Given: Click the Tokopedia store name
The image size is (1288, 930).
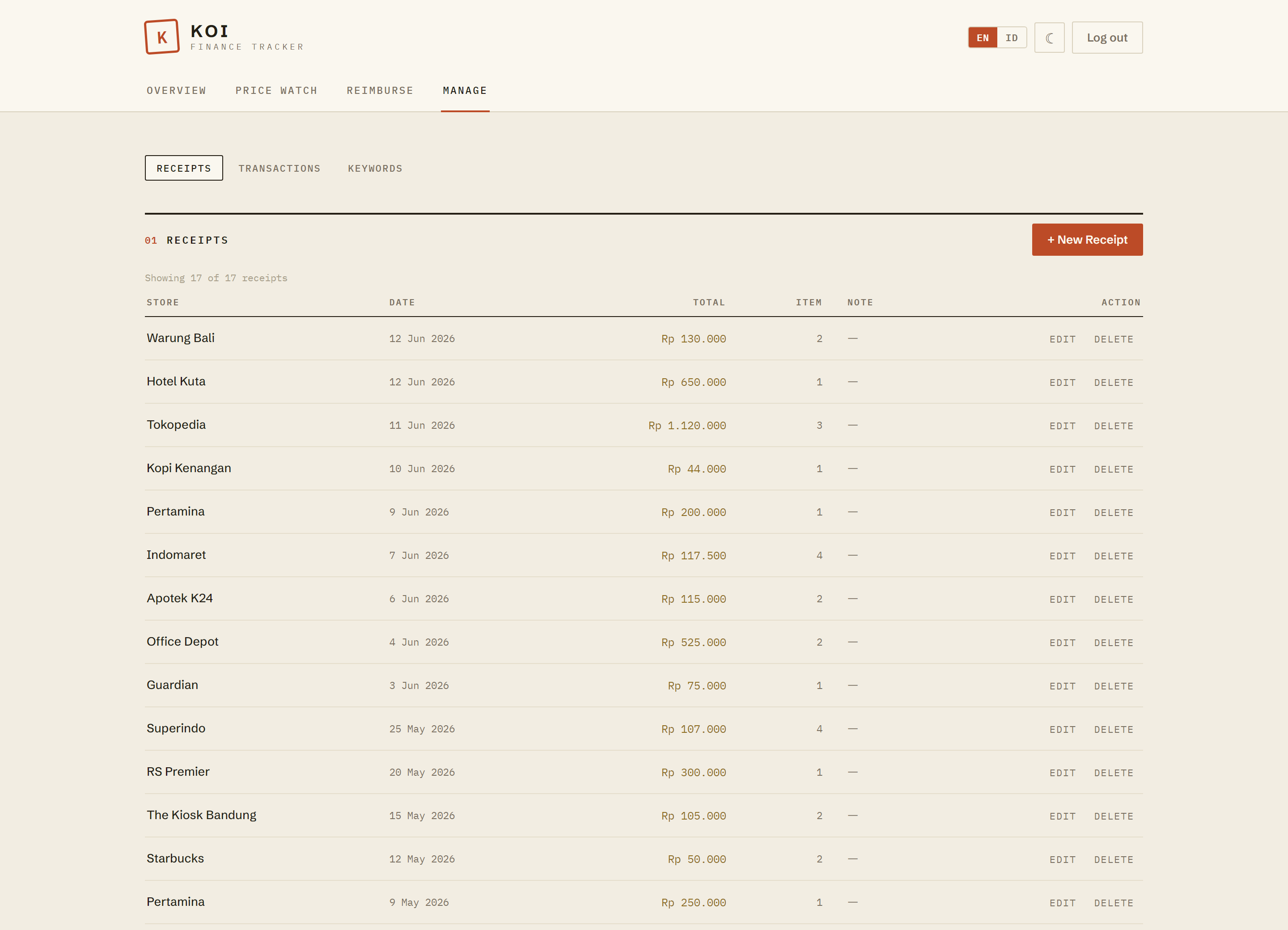Looking at the screenshot, I should pos(176,425).
